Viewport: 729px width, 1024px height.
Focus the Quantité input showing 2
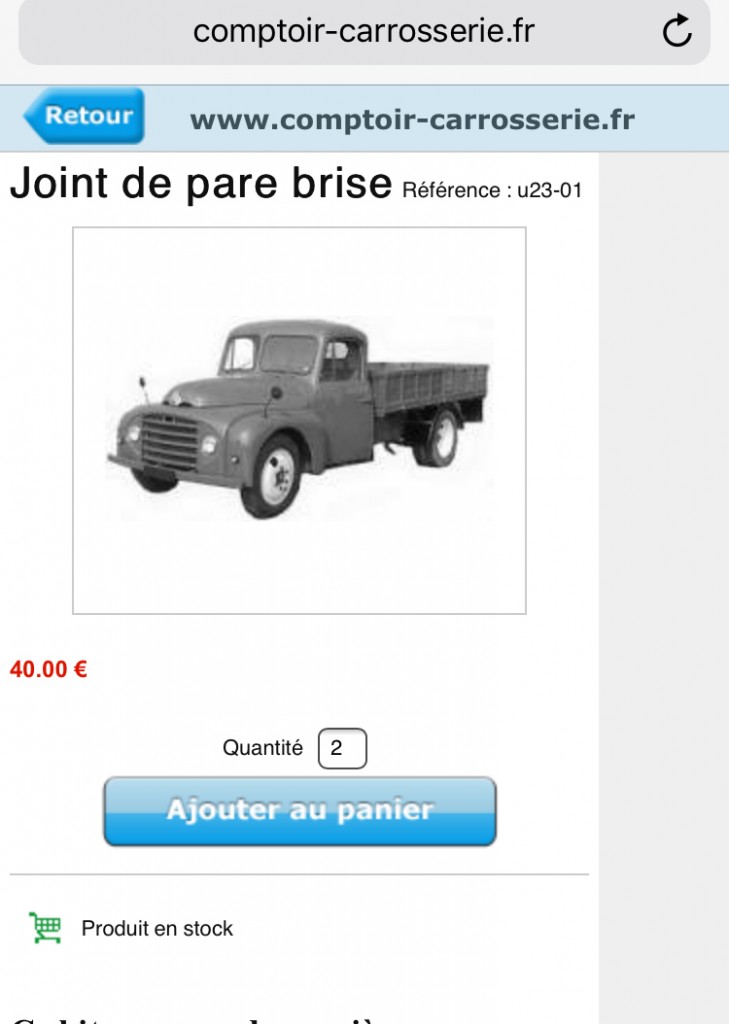tap(342, 748)
